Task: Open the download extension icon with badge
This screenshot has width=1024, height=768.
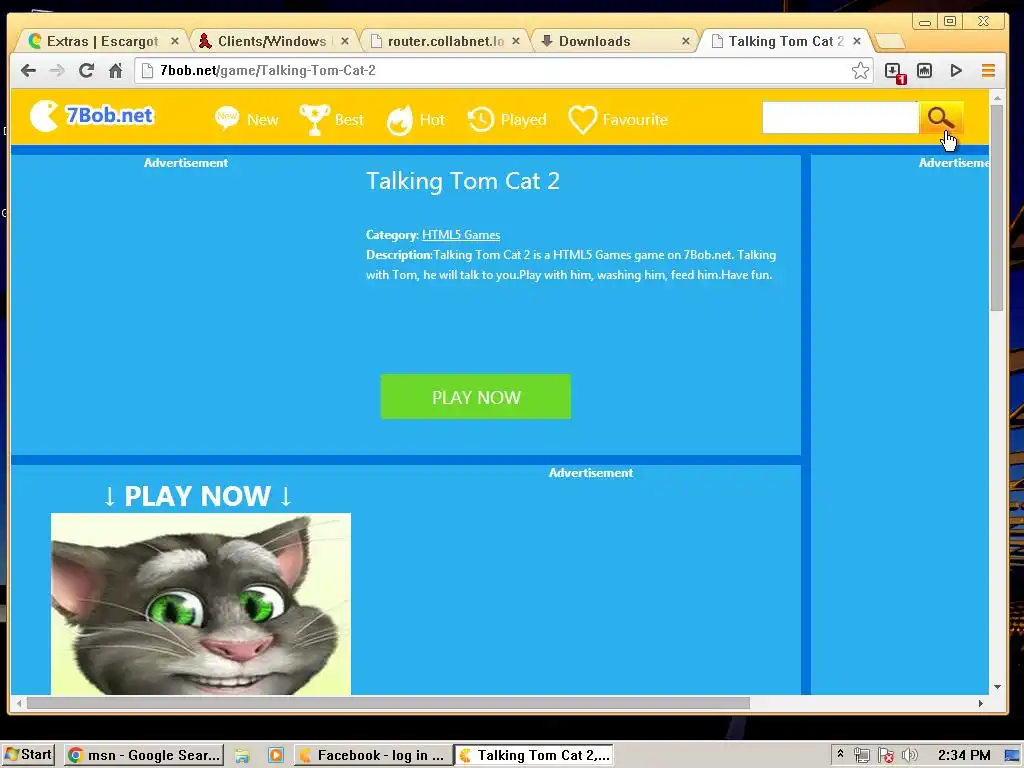Action: click(x=894, y=72)
